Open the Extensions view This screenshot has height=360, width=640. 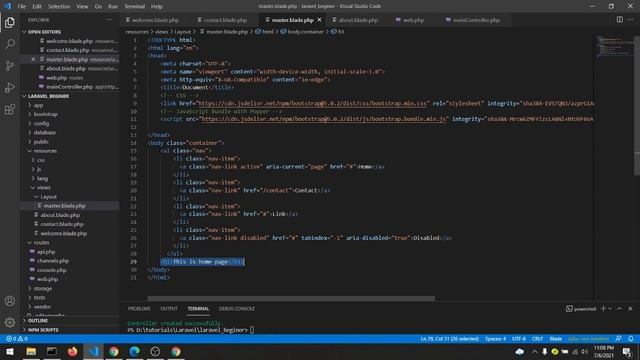(10, 109)
